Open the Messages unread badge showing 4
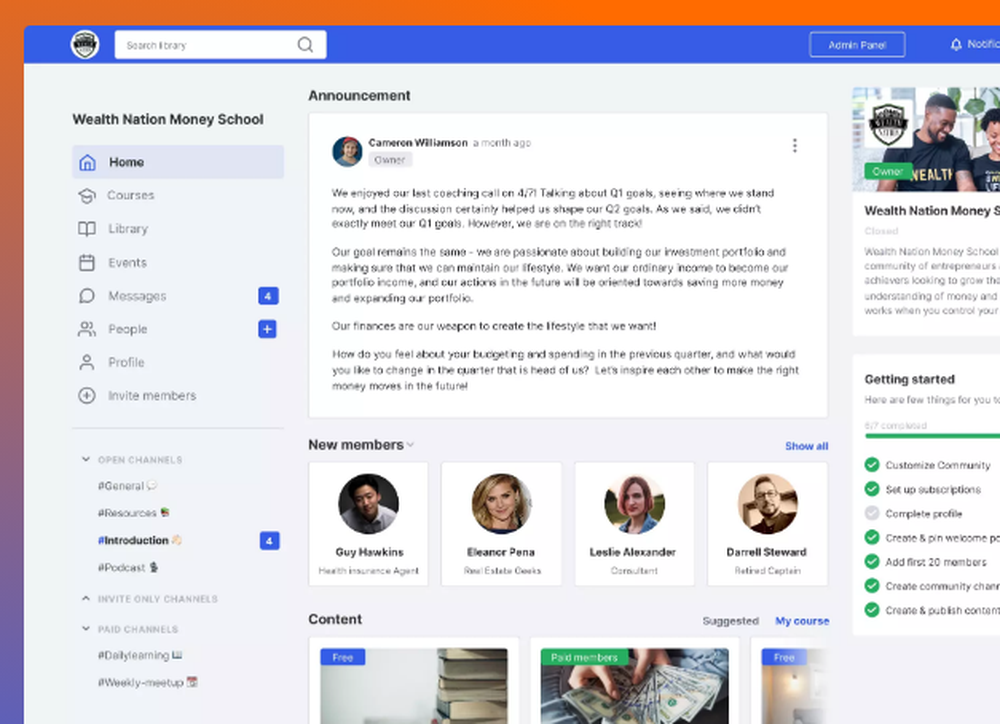The height and width of the screenshot is (724, 1000). coord(268,296)
